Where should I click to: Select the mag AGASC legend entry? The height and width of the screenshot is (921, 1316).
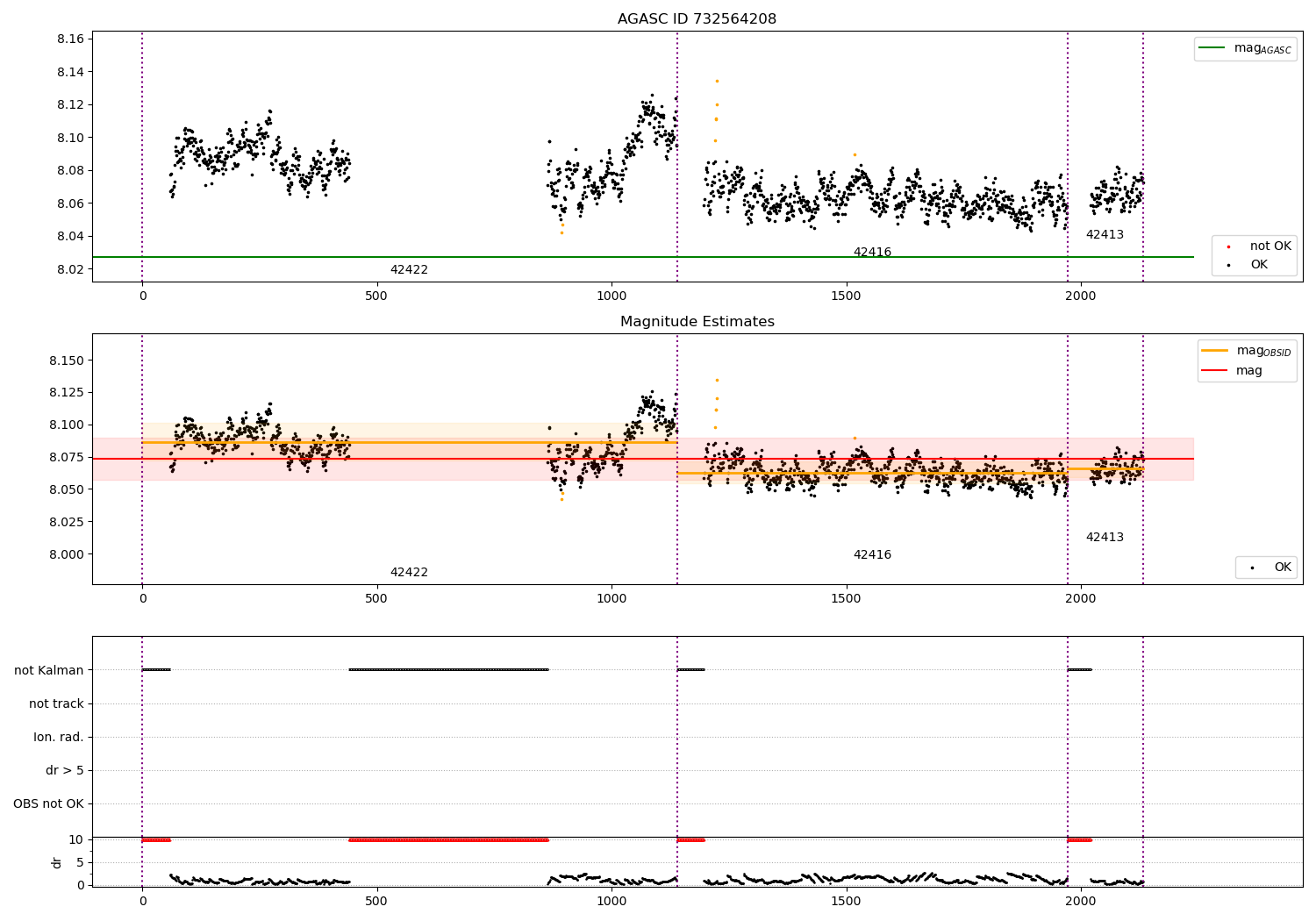[x=1245, y=48]
